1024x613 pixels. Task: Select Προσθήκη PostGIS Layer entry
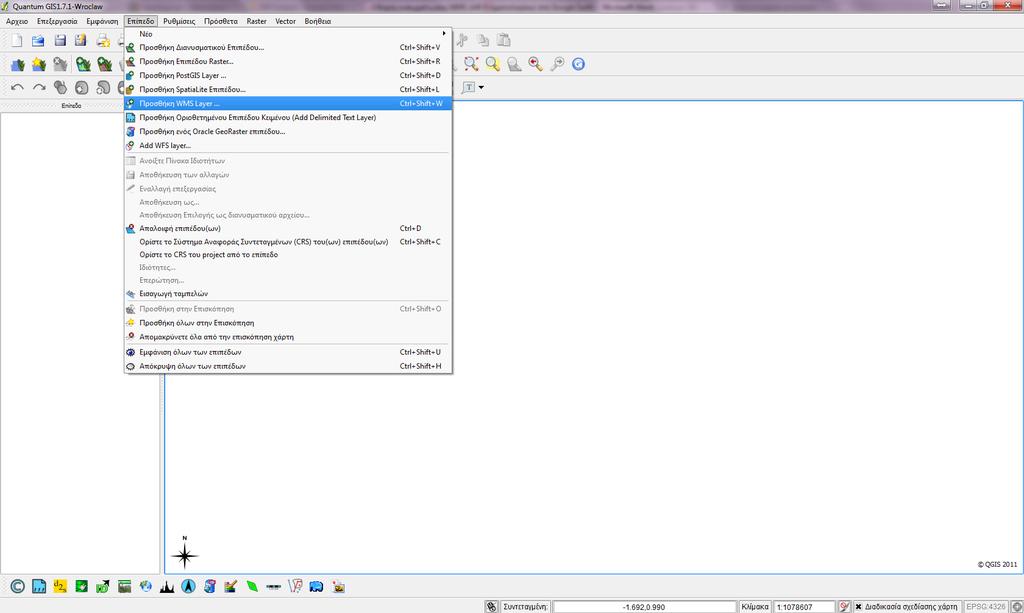288,75
